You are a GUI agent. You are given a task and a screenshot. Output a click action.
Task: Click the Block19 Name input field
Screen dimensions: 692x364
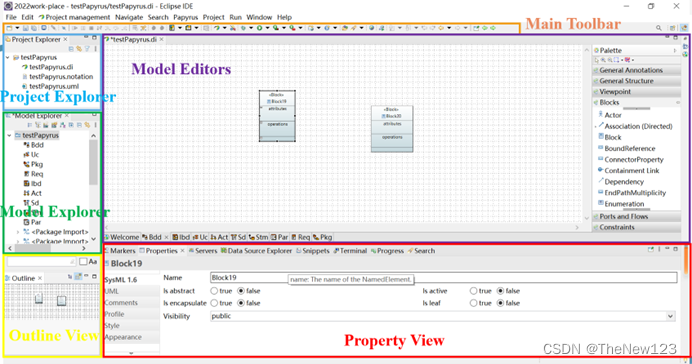444,278
